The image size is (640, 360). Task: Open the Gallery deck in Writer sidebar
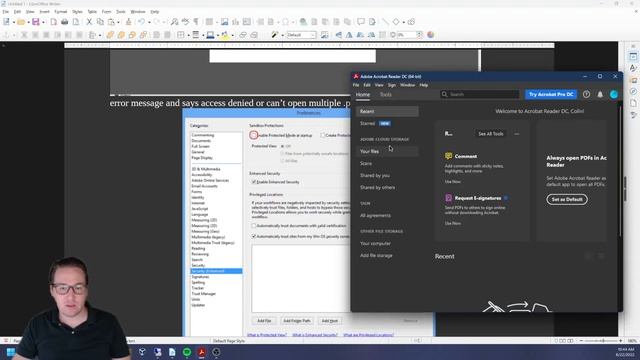point(633,80)
